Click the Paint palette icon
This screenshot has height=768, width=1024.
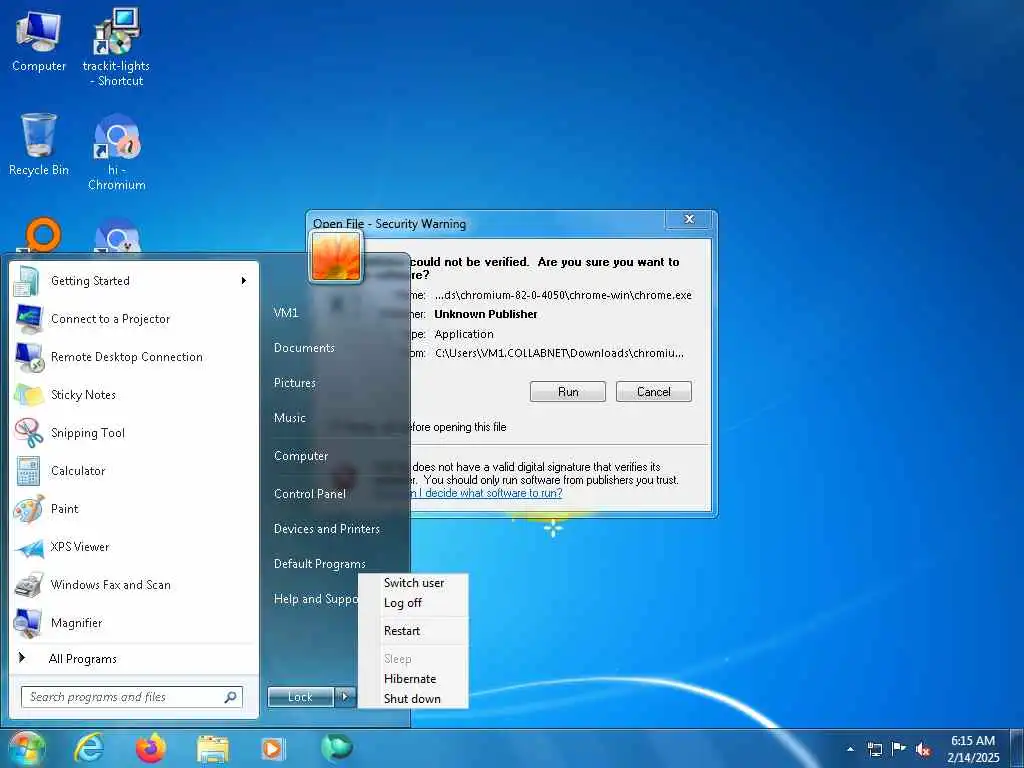tap(29, 509)
